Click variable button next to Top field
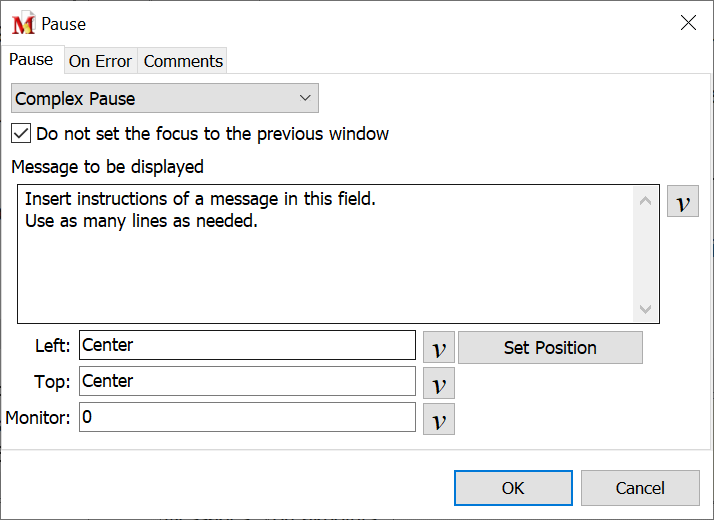The image size is (714, 520). tap(438, 383)
